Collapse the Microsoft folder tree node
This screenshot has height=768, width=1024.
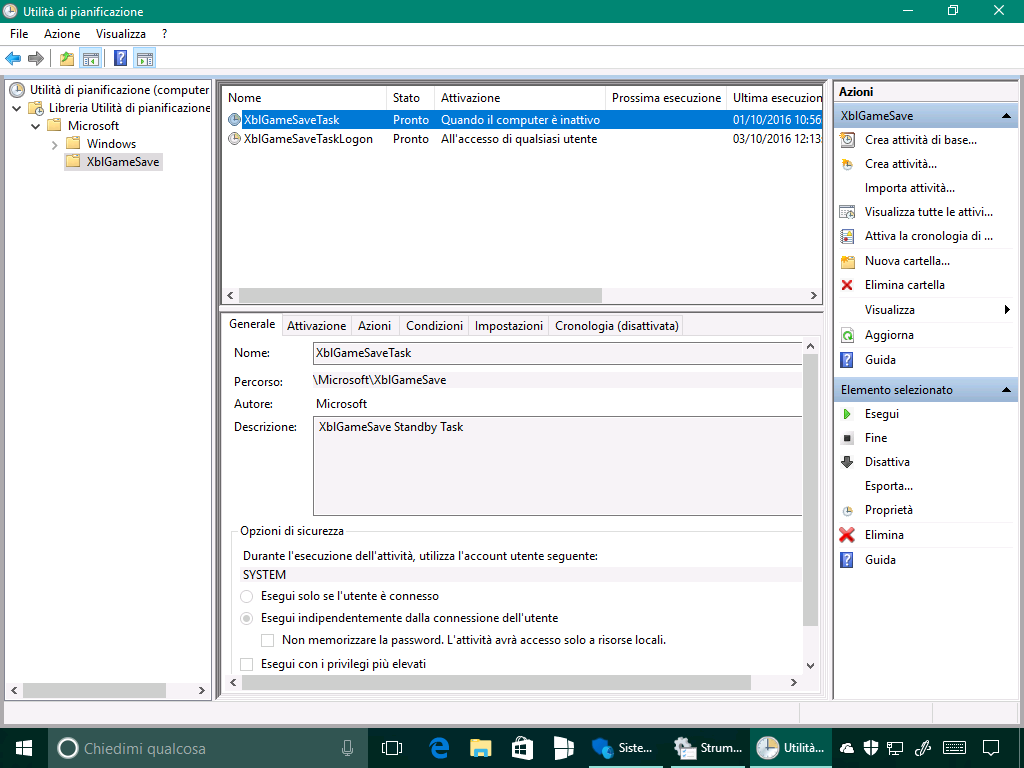pyautogui.click(x=36, y=126)
